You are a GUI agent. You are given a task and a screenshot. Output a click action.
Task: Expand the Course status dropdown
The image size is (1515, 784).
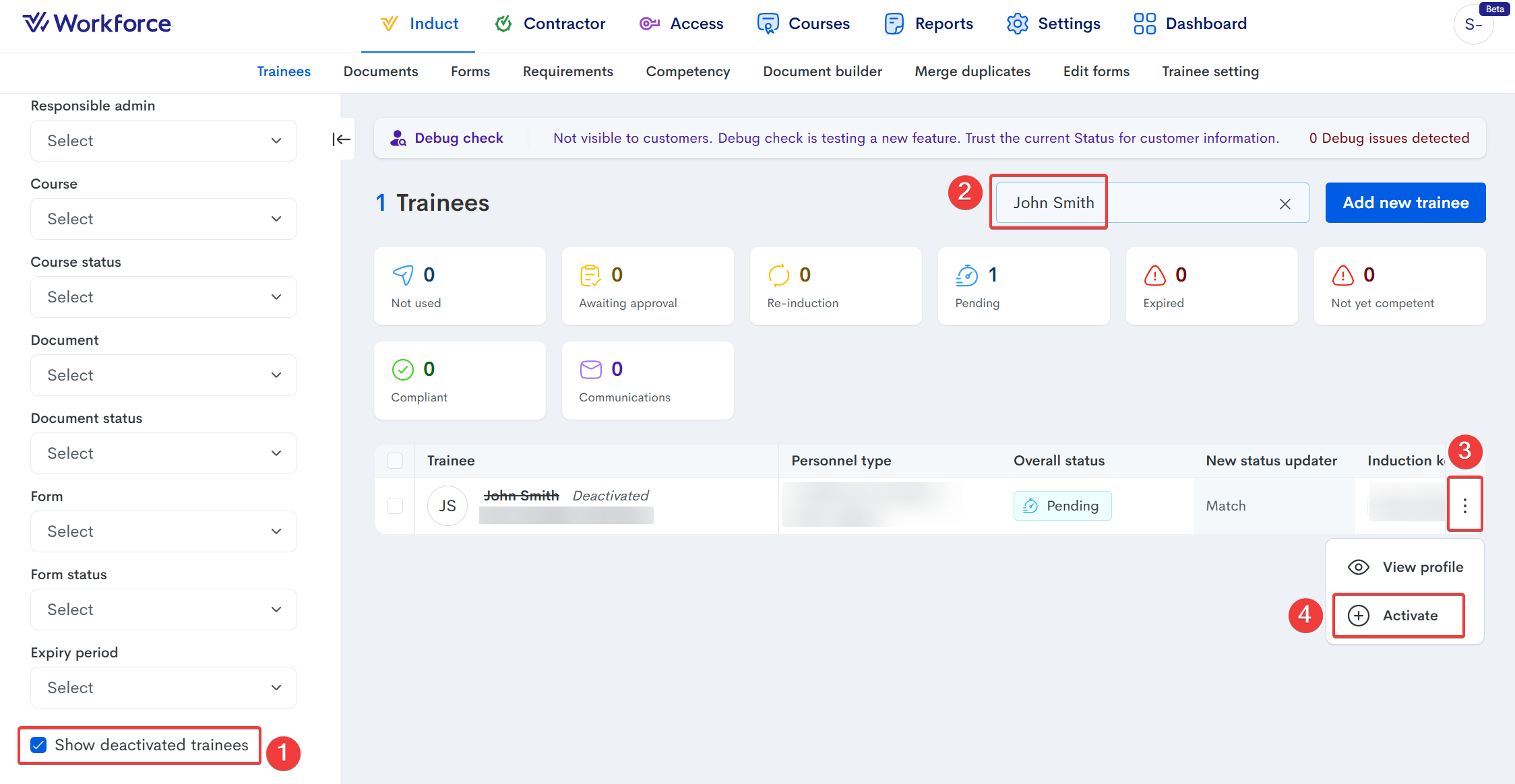point(163,297)
